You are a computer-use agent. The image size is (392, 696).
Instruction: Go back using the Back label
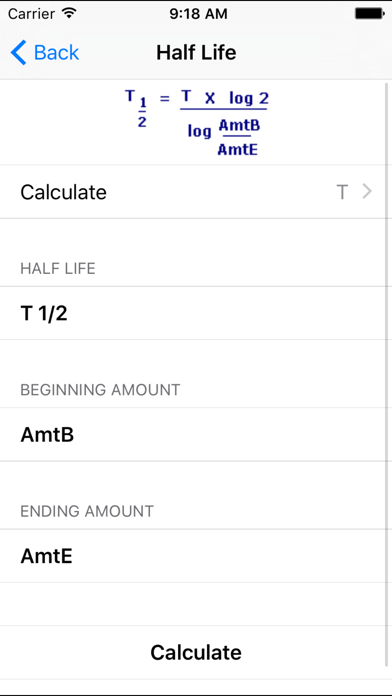56,53
